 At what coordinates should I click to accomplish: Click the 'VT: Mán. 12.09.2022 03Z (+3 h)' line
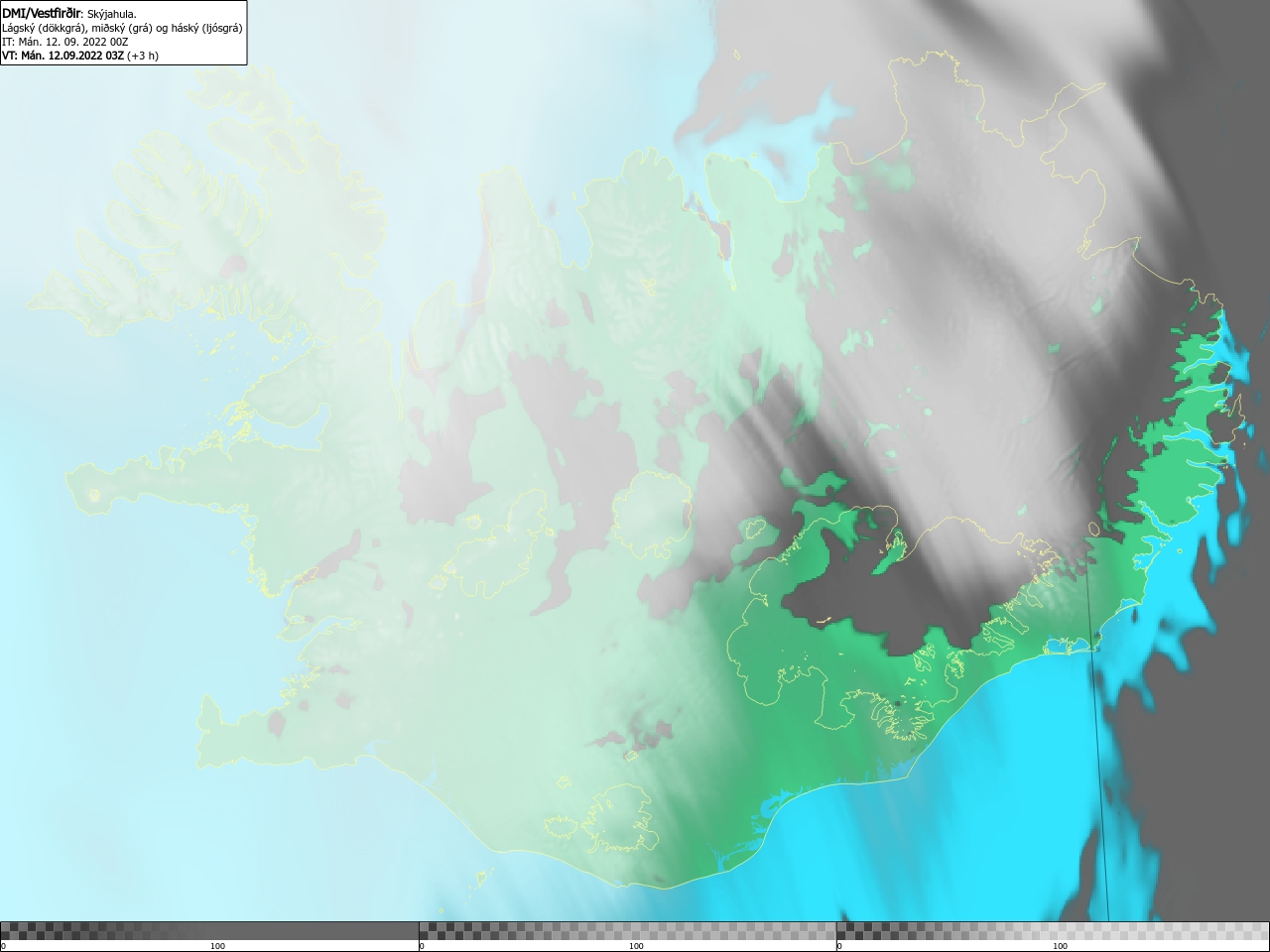(79, 56)
